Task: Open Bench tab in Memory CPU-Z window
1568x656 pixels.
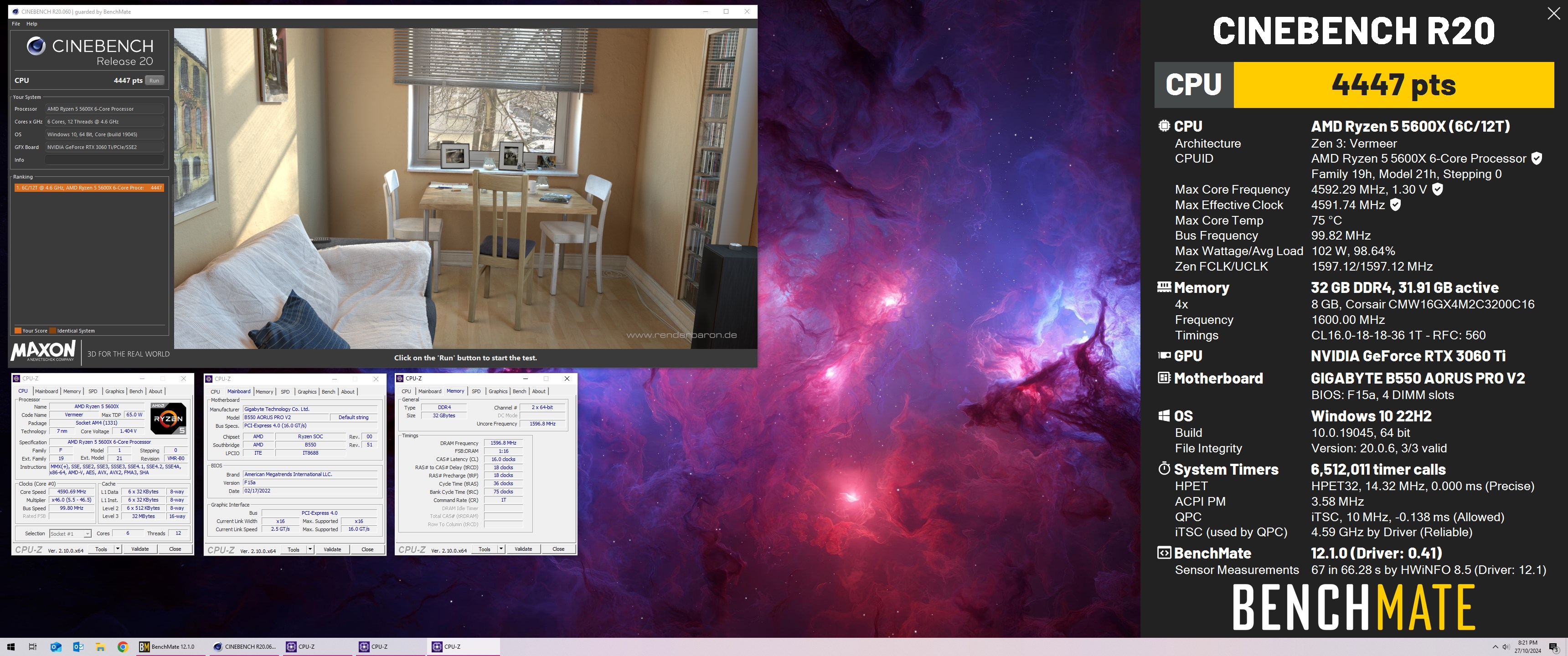Action: click(519, 391)
